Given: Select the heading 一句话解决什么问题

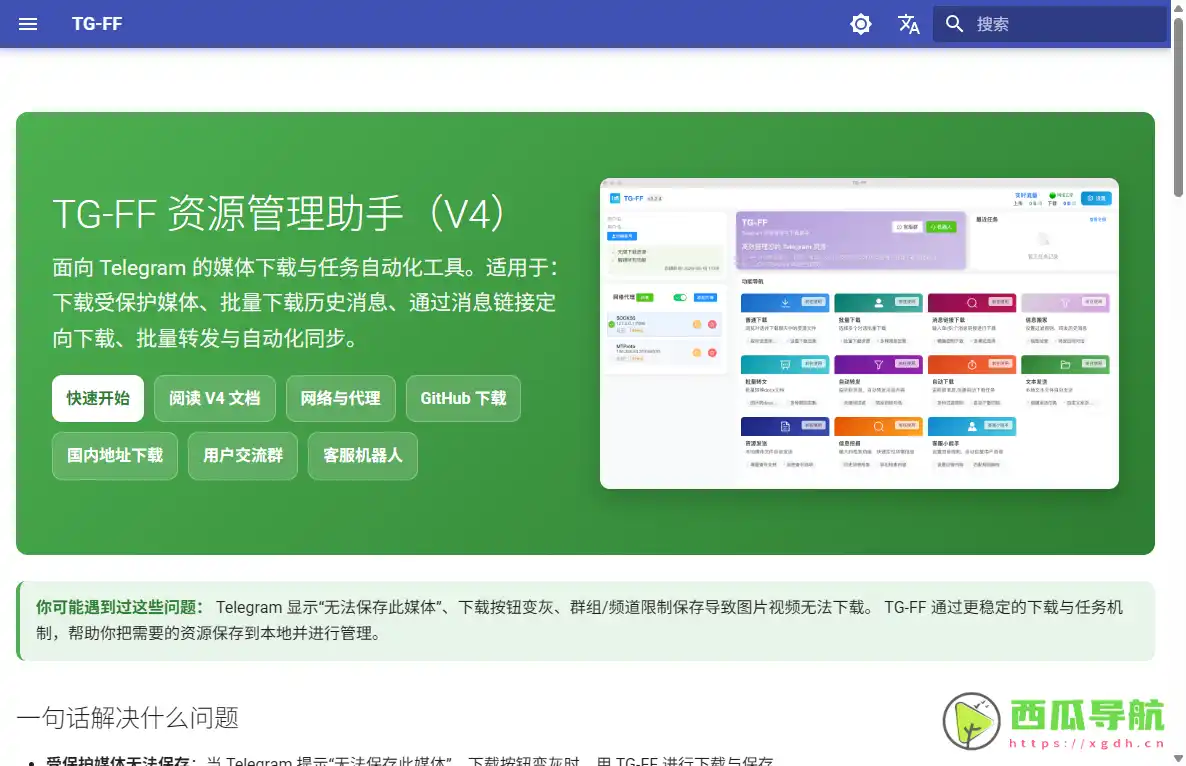Looking at the screenshot, I should (128, 717).
